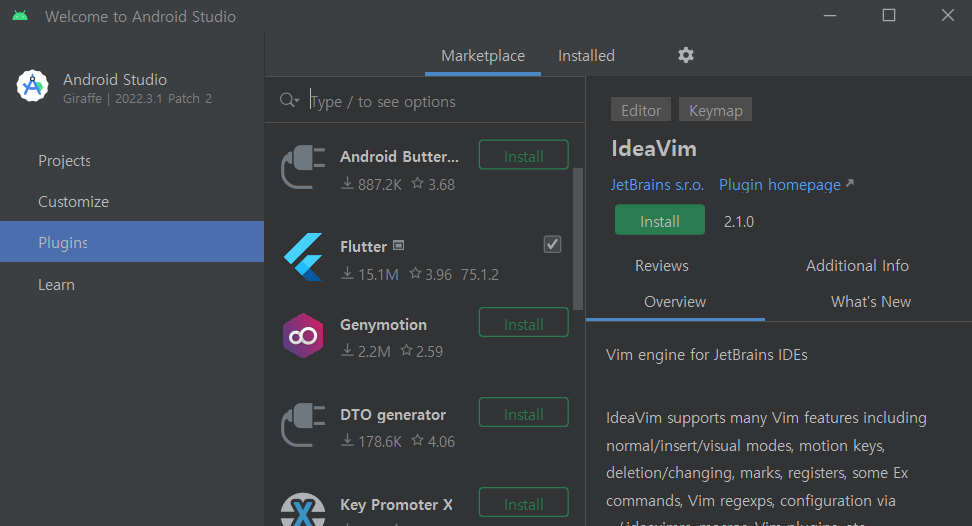Click the IdeaVim version 2.1.0 text
This screenshot has width=972, height=526.
tap(739, 222)
